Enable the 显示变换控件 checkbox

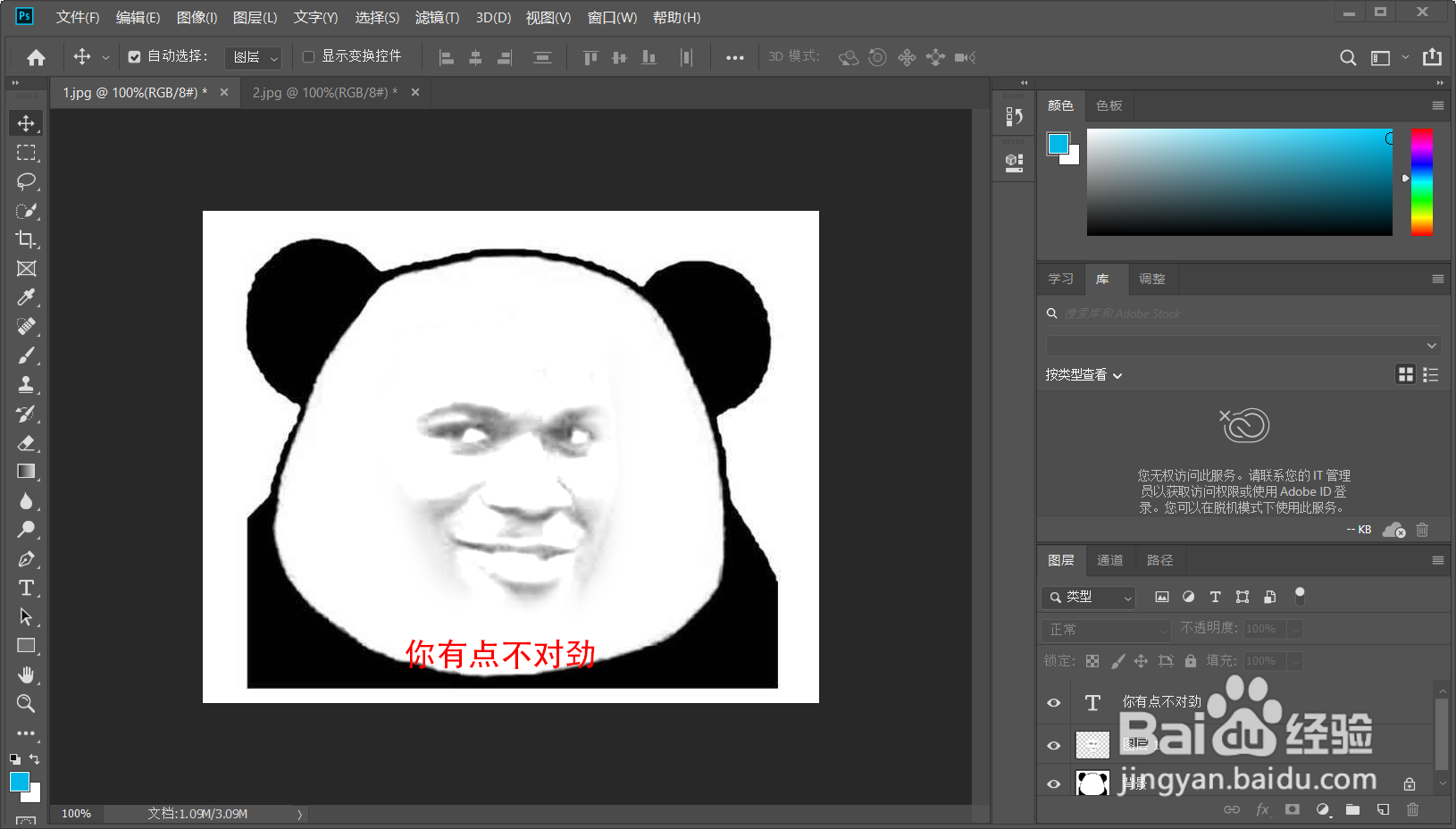(308, 56)
